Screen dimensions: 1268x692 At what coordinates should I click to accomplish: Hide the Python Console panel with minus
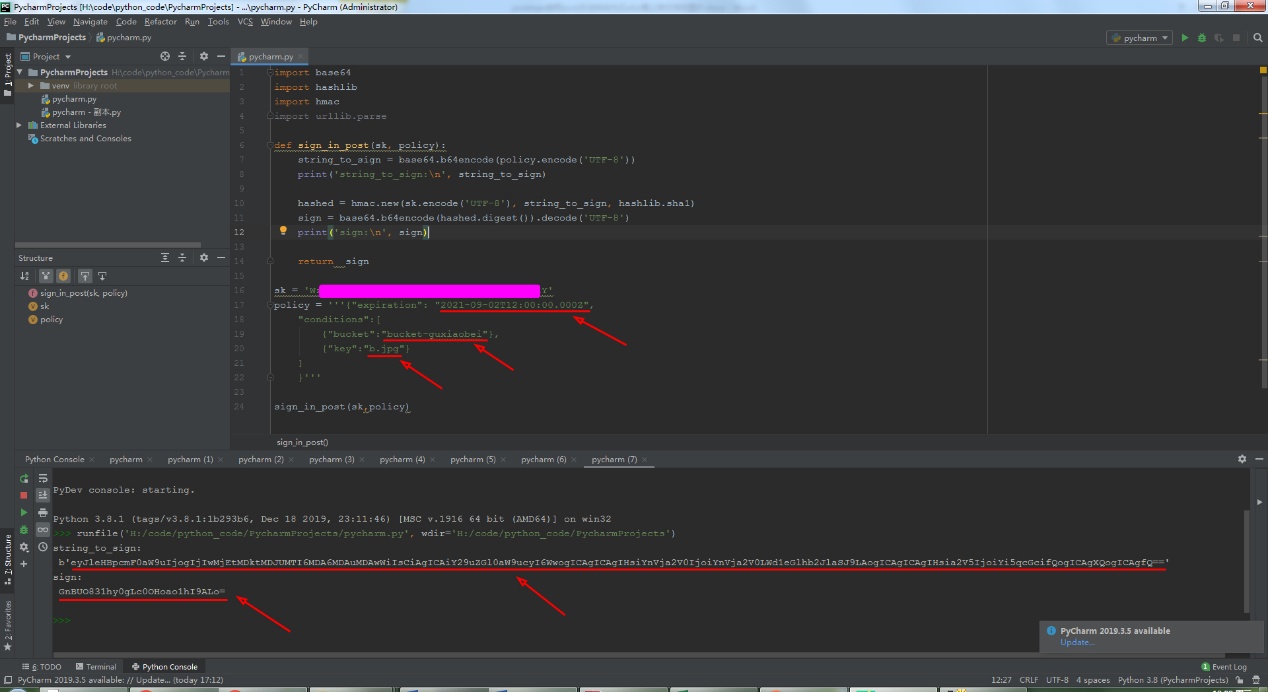(1259, 459)
